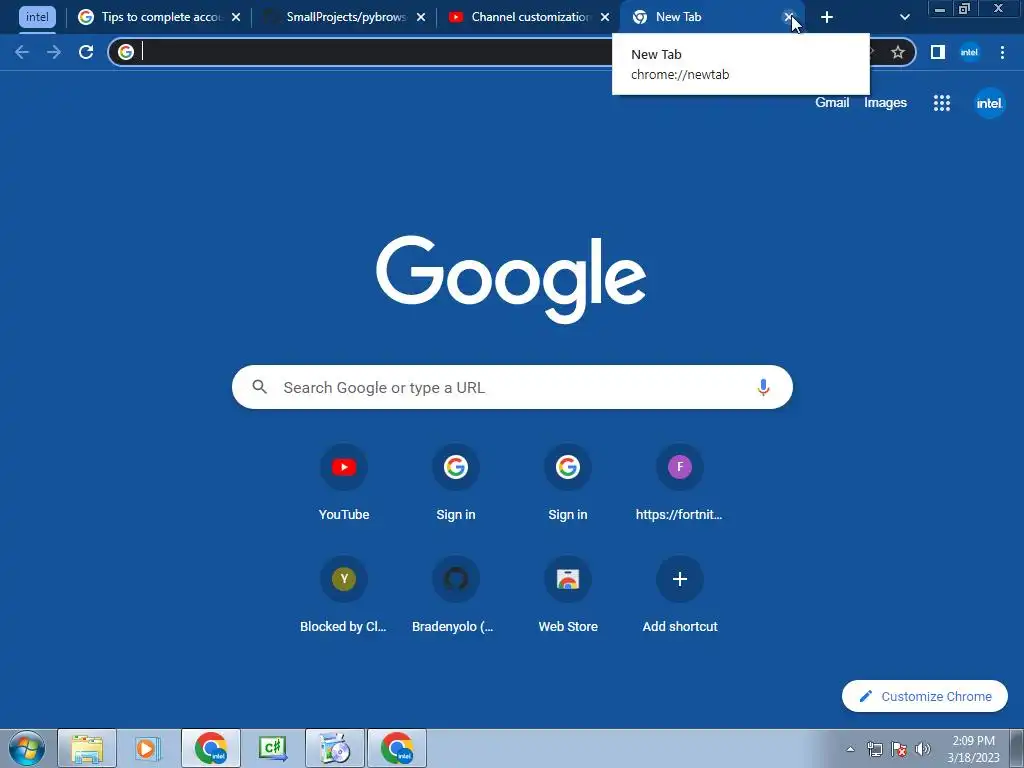The width and height of the screenshot is (1024, 768).
Task: Open installer disc icon in taskbar
Action: [x=335, y=748]
